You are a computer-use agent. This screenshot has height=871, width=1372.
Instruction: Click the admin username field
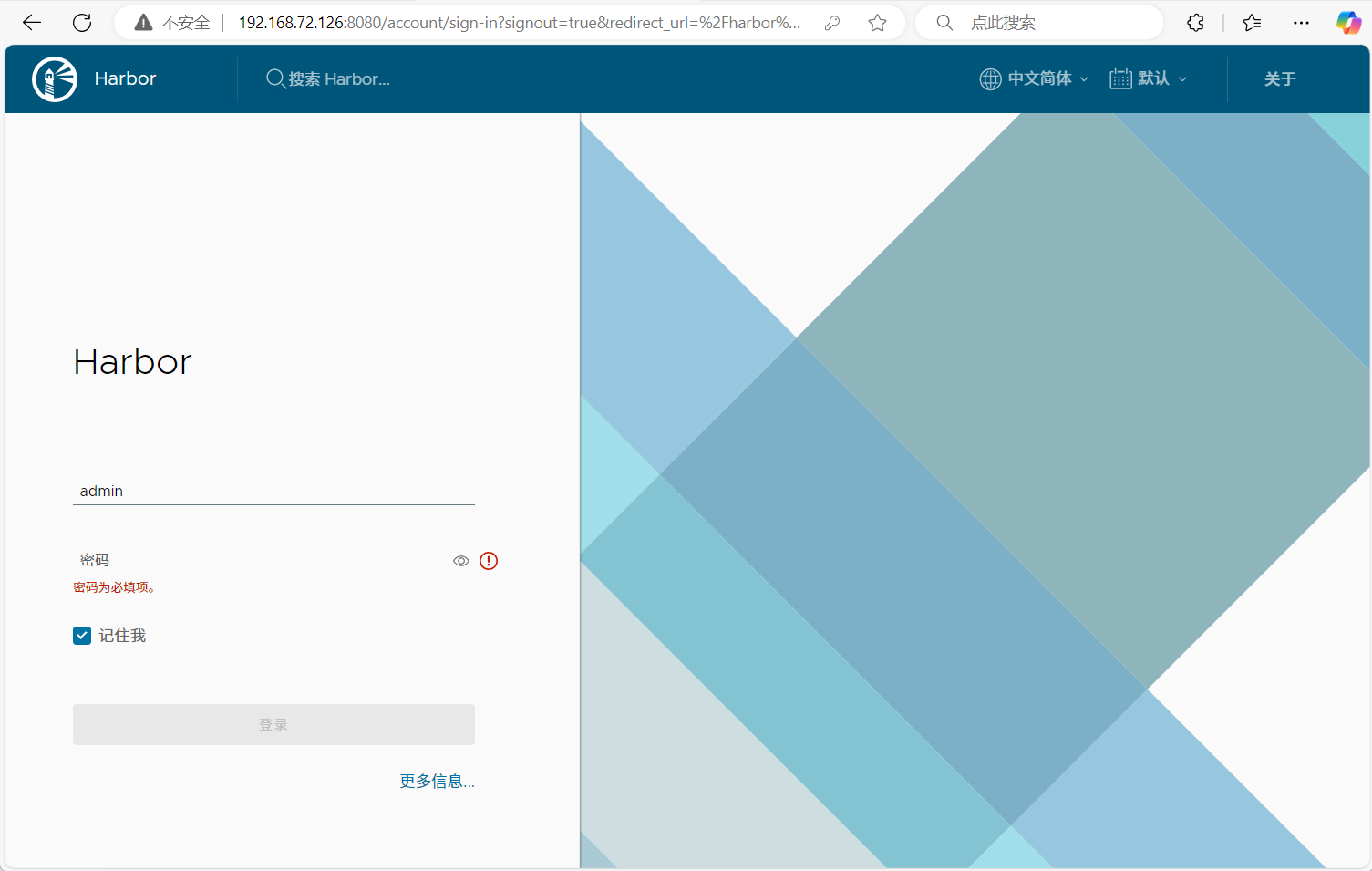tap(273, 491)
